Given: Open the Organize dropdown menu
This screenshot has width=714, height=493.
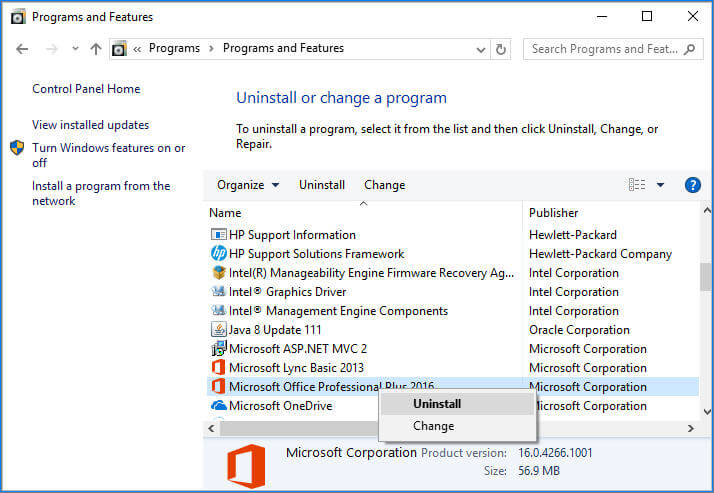Looking at the screenshot, I should tap(248, 185).
